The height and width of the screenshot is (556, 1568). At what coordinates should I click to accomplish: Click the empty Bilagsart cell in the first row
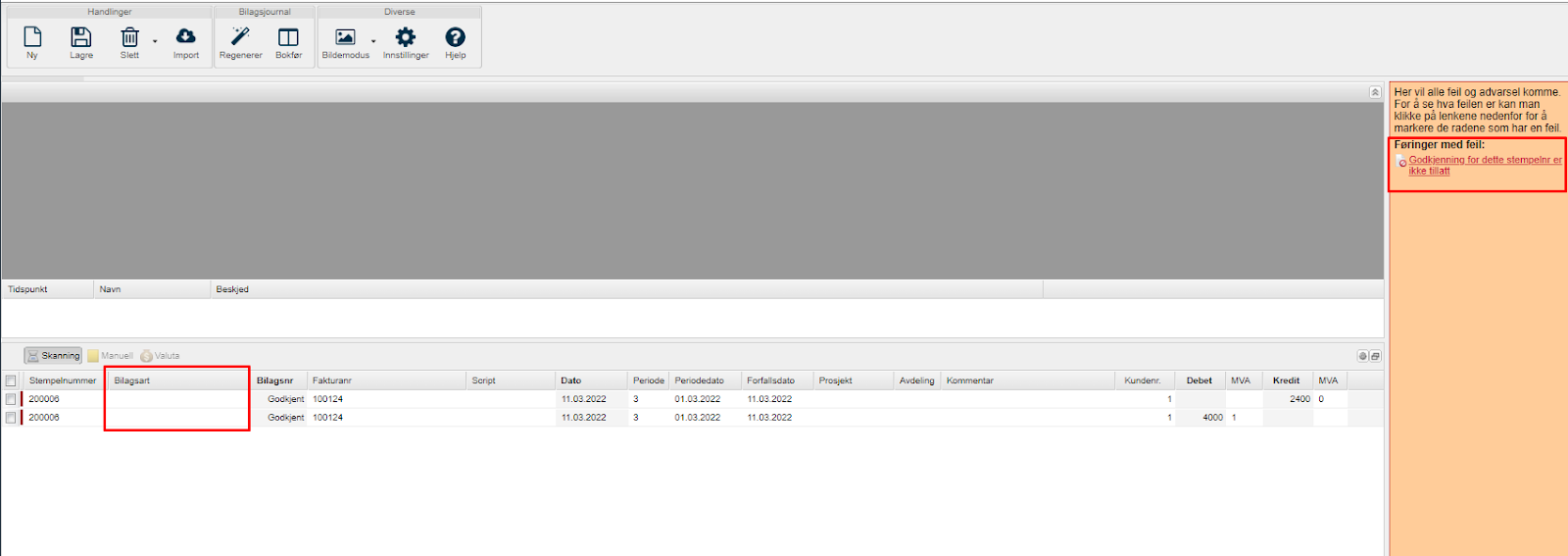pos(176,399)
